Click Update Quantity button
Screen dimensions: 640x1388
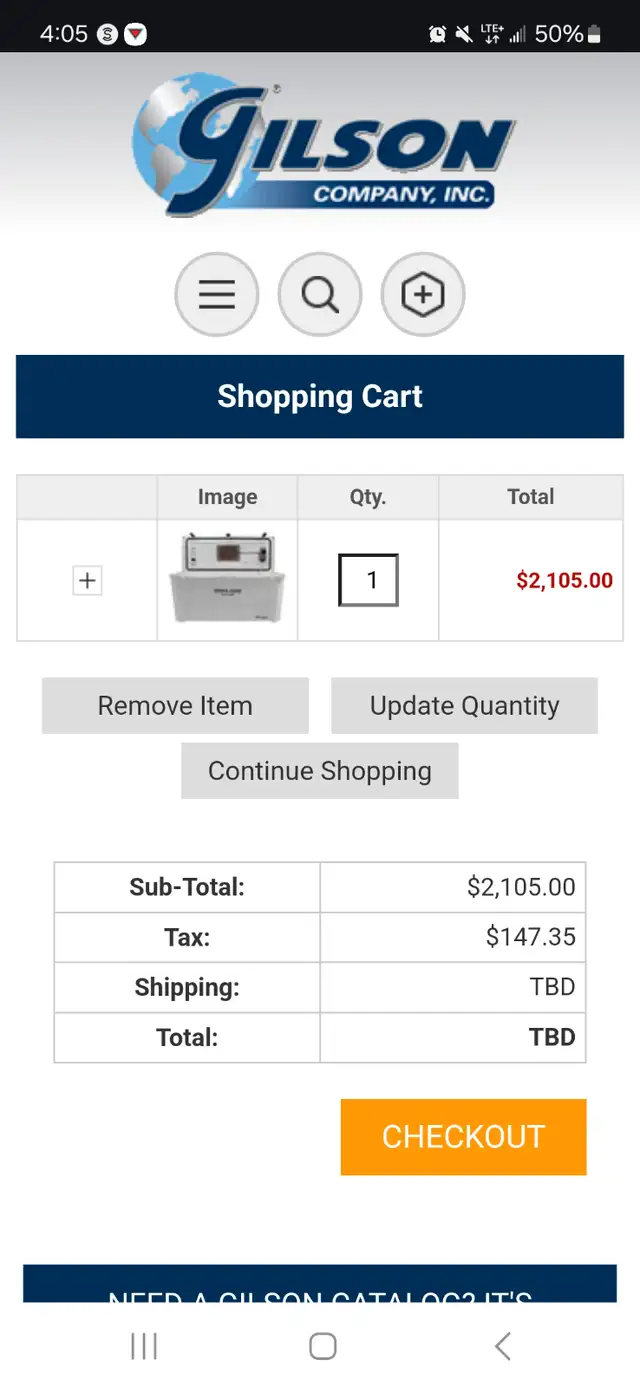(464, 706)
